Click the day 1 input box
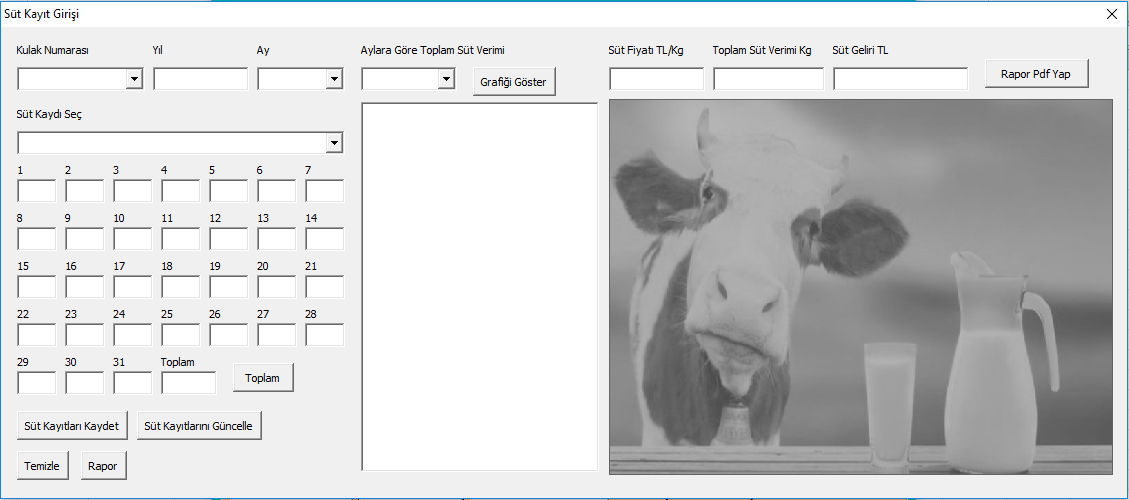The image size is (1129, 500). tap(37, 191)
